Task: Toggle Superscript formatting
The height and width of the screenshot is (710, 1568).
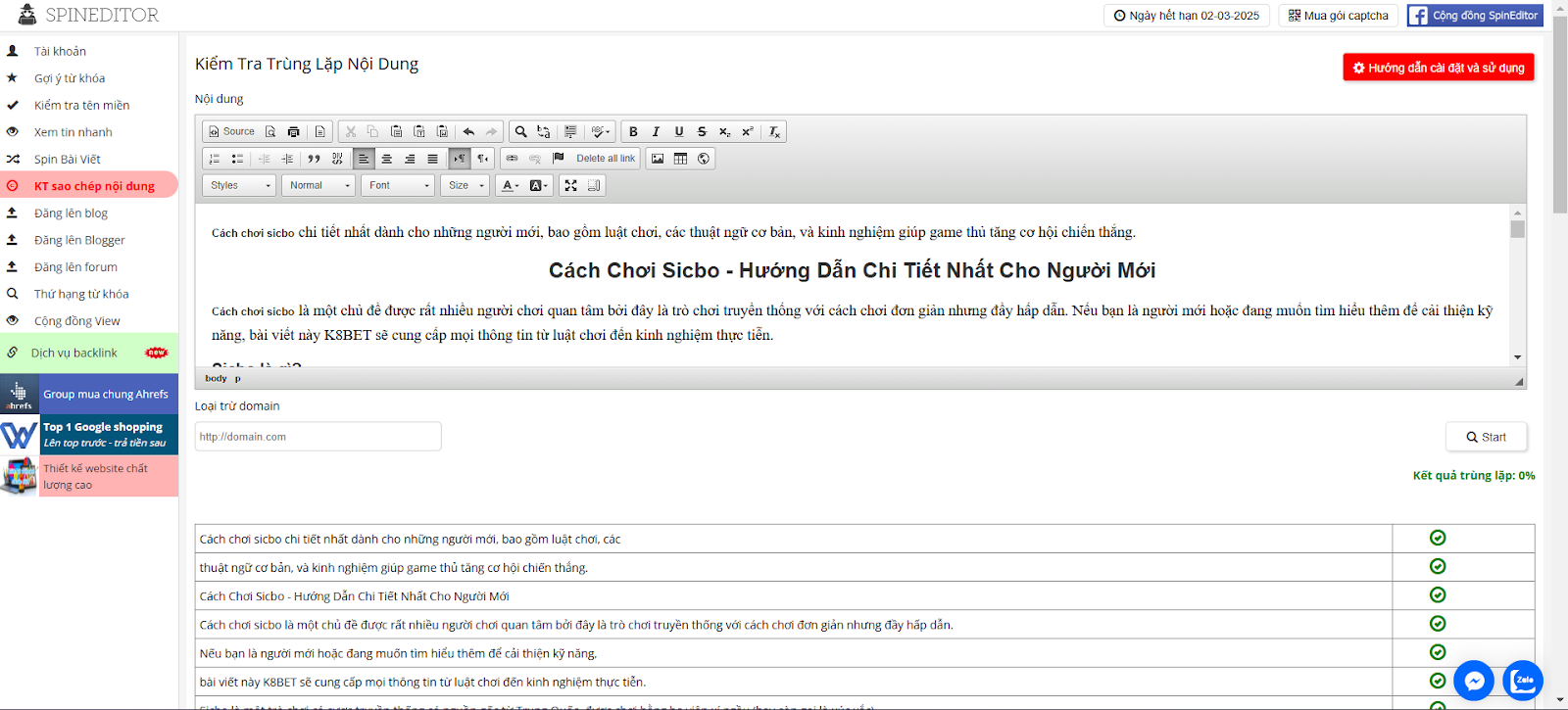Action: (x=747, y=131)
